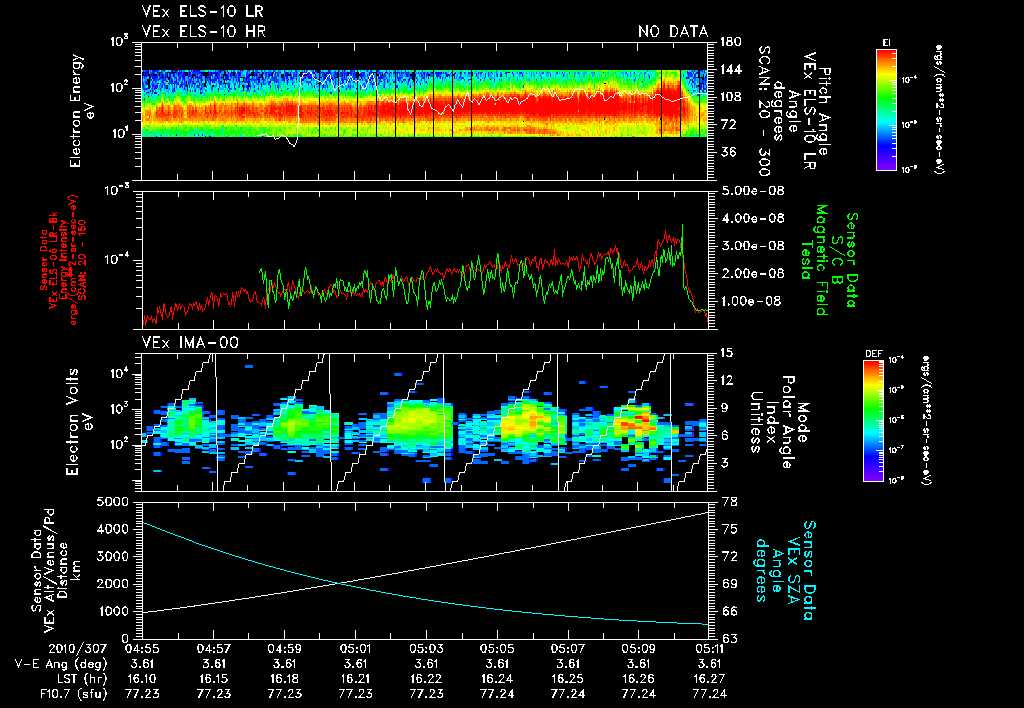Click the 05:05 time tick label
Image resolution: width=1024 pixels, height=708 pixels.
[x=497, y=649]
